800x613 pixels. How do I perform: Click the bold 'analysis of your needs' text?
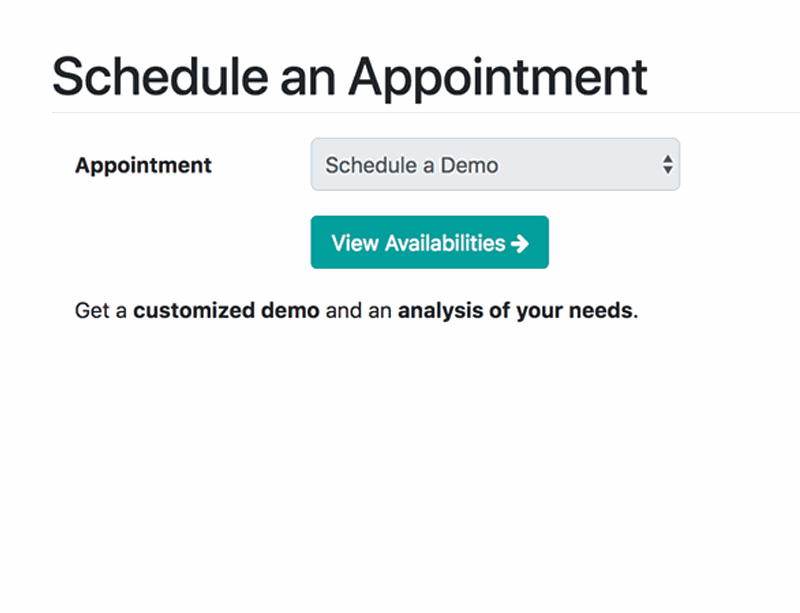[515, 310]
